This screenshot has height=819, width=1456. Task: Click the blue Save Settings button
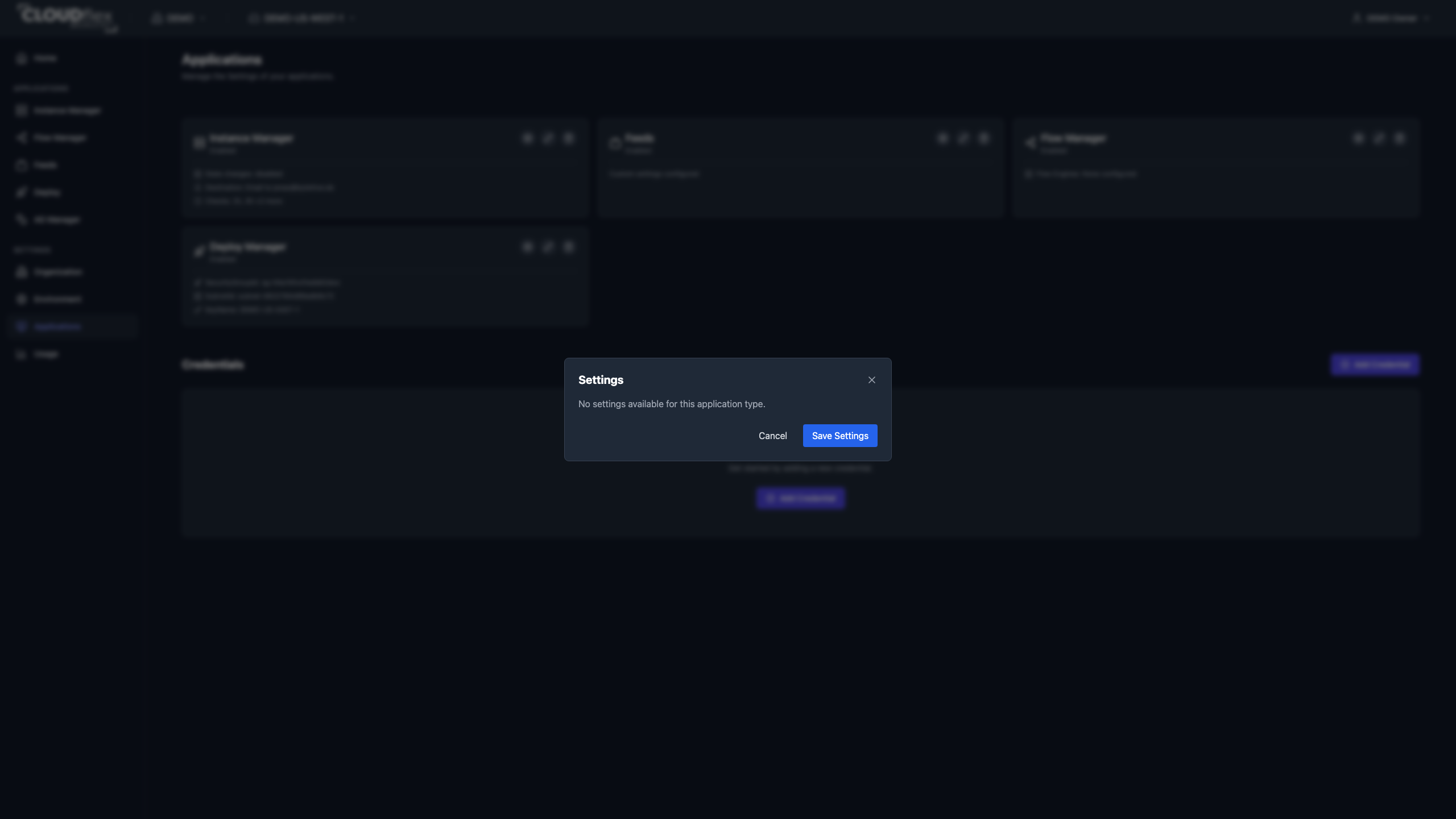tap(840, 436)
